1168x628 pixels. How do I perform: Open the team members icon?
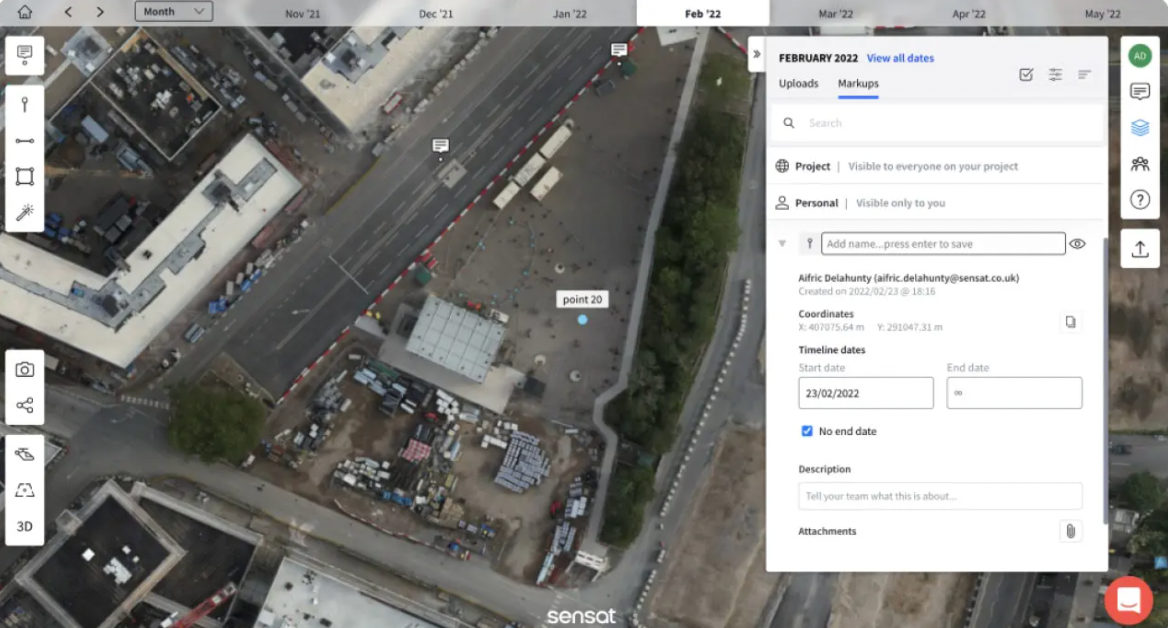1140,164
